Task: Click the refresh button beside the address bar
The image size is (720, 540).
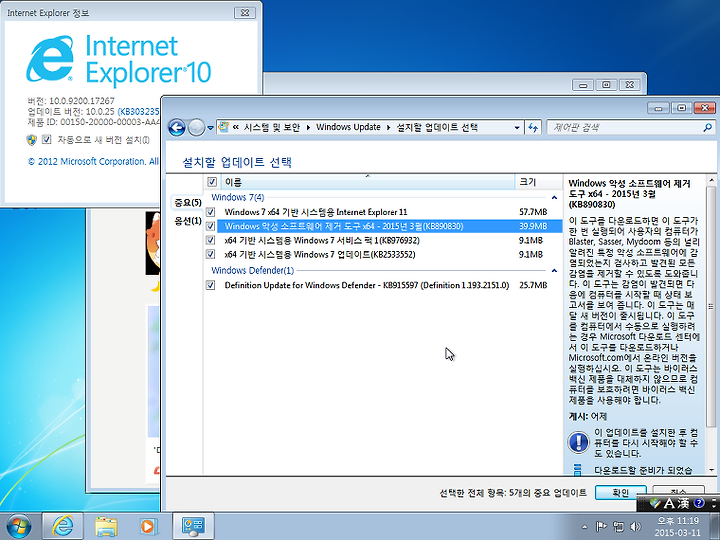Action: click(x=533, y=128)
